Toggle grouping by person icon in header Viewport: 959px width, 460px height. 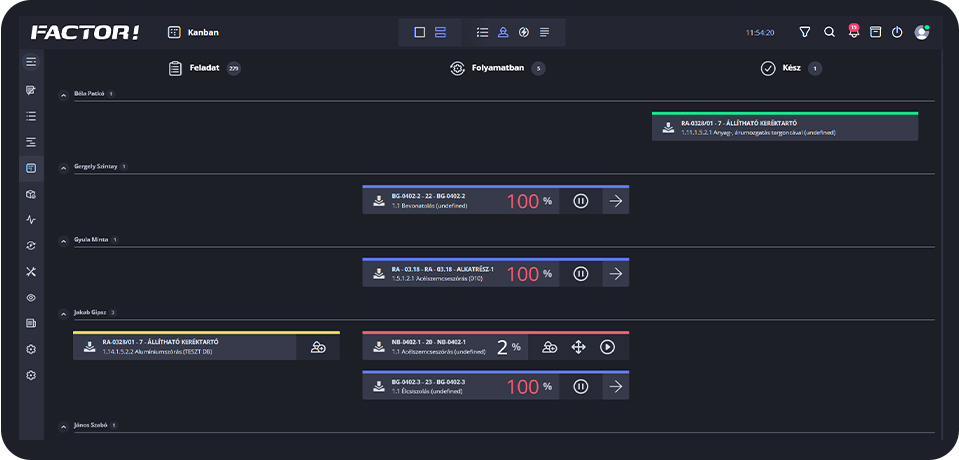pos(503,32)
